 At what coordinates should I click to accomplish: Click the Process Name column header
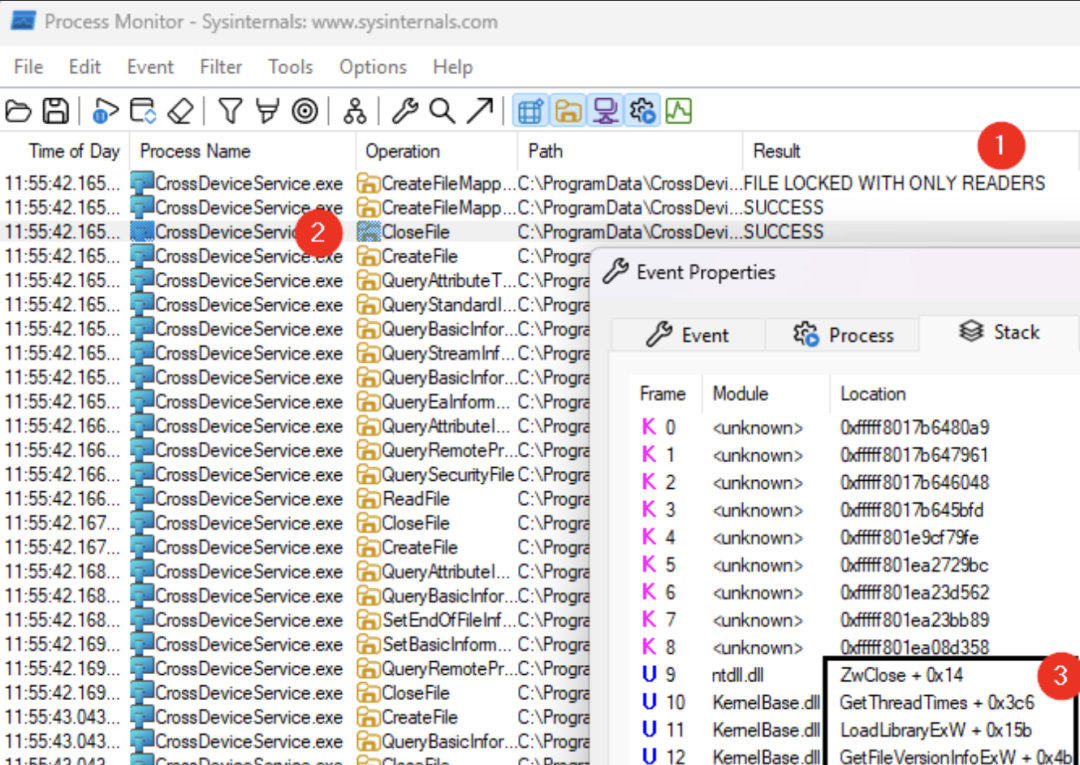242,151
